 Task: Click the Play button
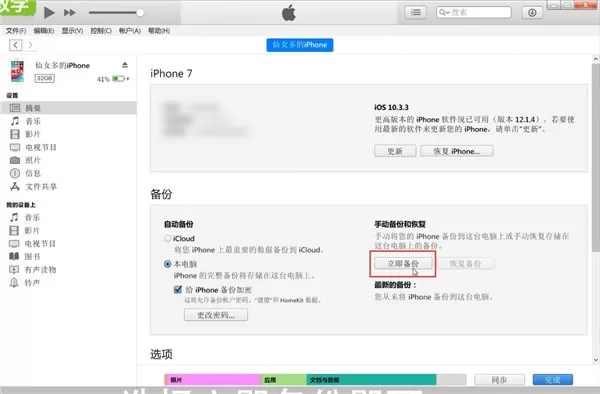[x=49, y=13]
